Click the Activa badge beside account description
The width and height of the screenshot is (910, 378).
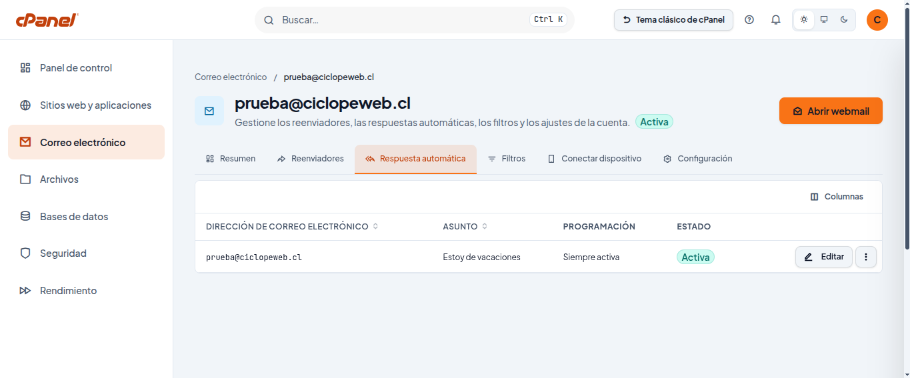pyautogui.click(x=654, y=123)
